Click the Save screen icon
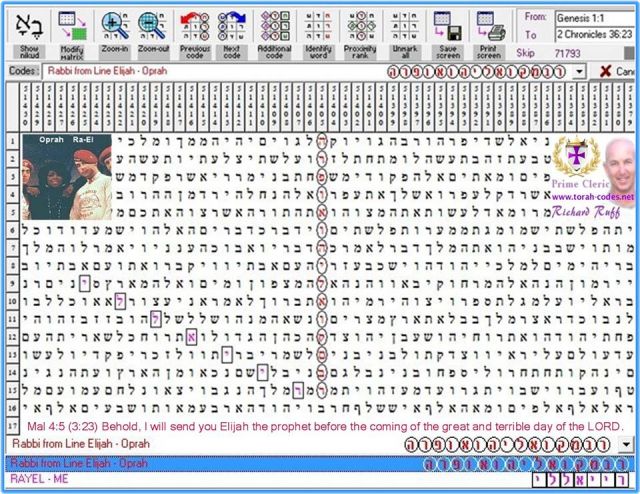640x494 pixels. tap(448, 26)
